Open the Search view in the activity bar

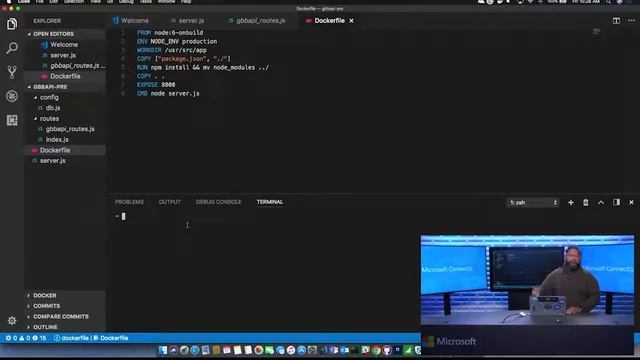12,48
